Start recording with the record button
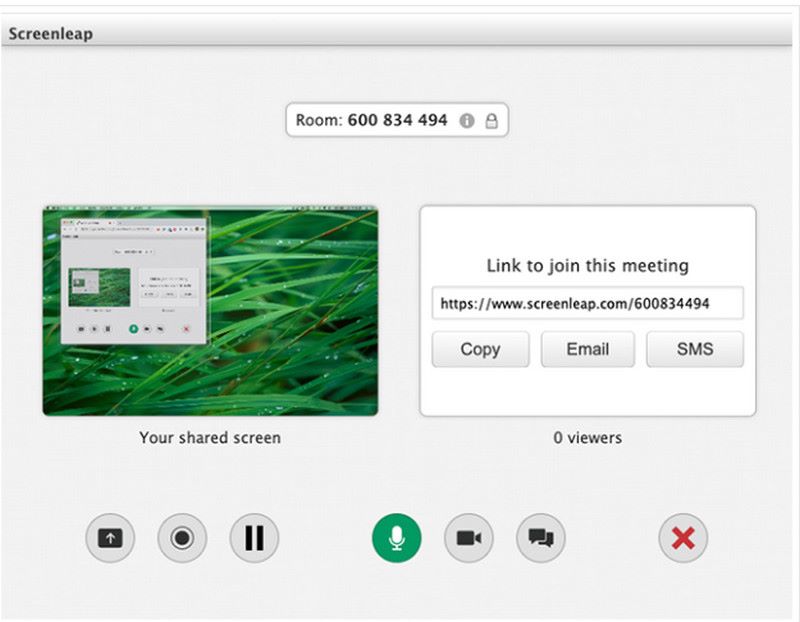 [x=182, y=538]
